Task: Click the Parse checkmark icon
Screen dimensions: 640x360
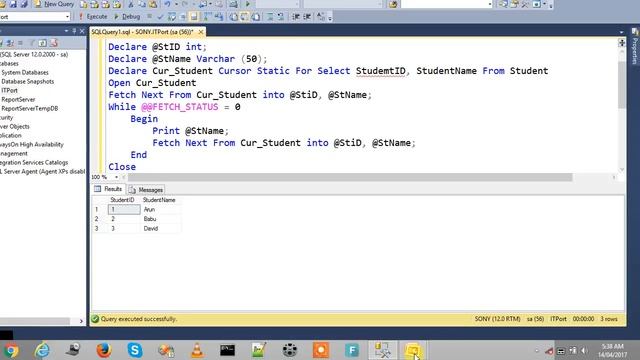Action: tap(160, 17)
